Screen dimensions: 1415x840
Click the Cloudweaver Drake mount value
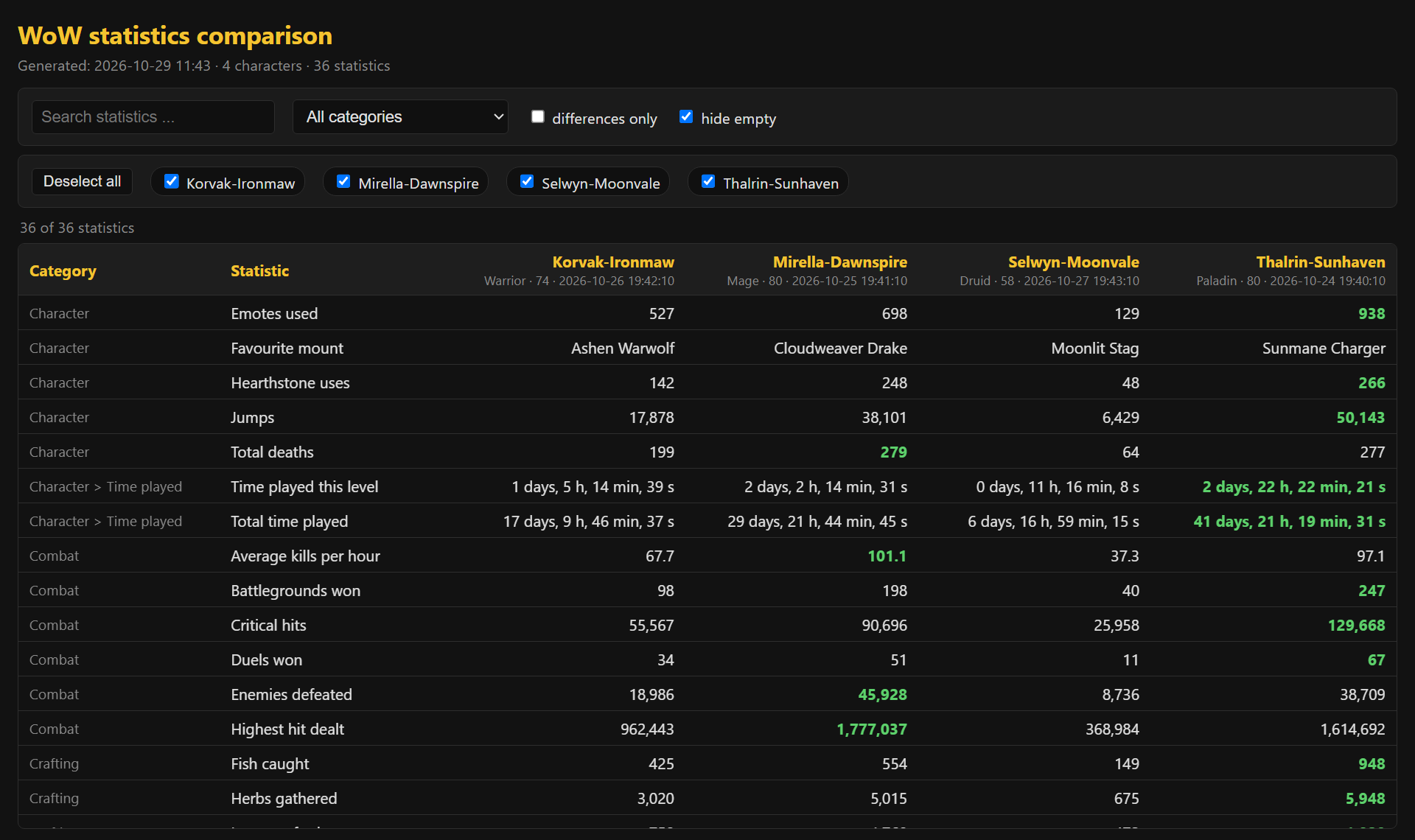tap(840, 349)
